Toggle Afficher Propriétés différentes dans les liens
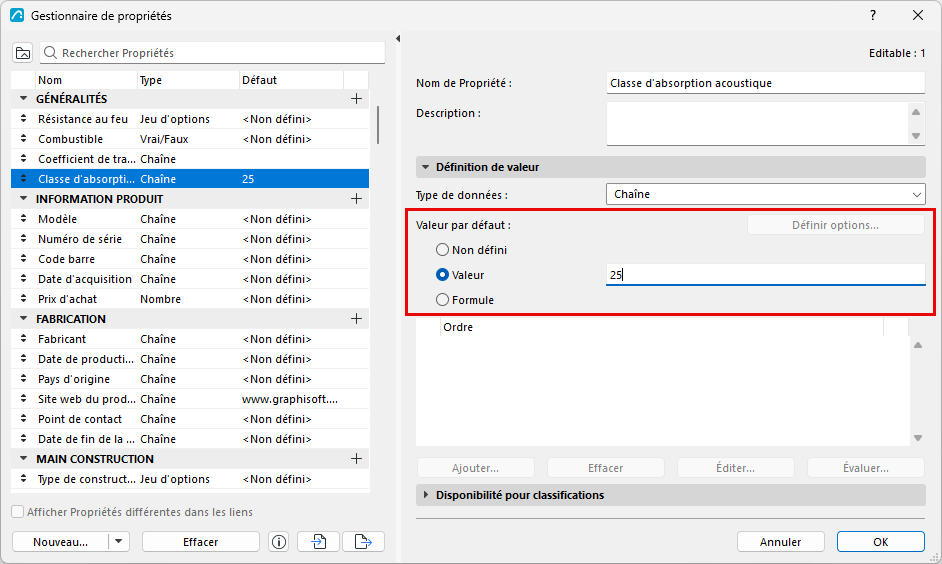Viewport: 942px width, 564px height. coord(18,512)
